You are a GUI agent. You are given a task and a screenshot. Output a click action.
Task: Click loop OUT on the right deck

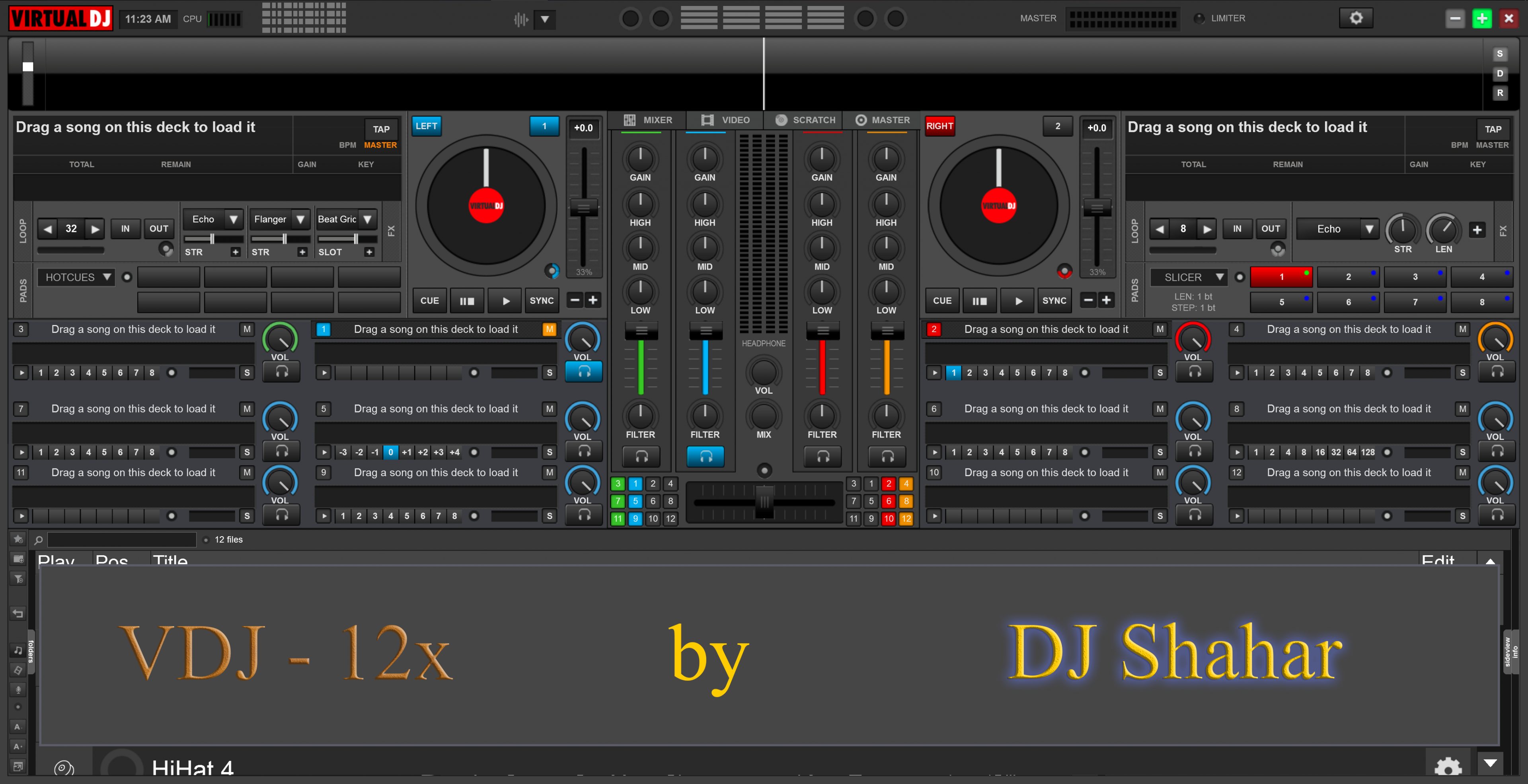1270,228
